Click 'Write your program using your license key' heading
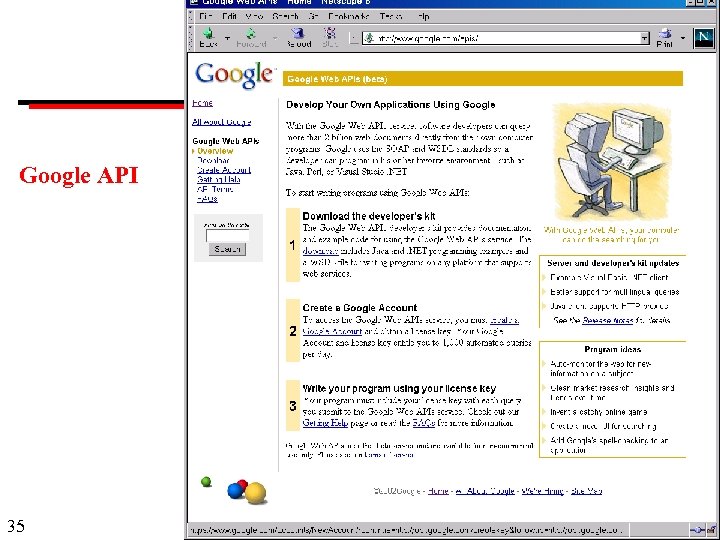720x540 pixels. click(x=399, y=388)
